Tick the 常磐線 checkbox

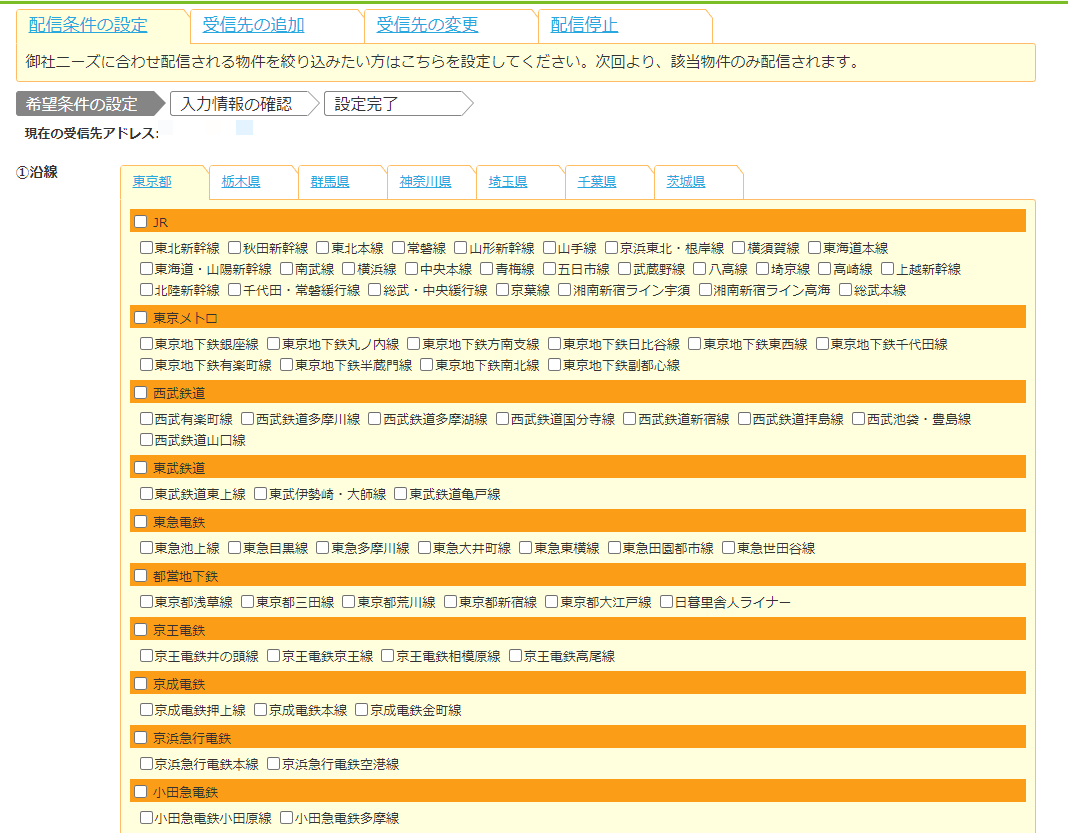(399, 247)
